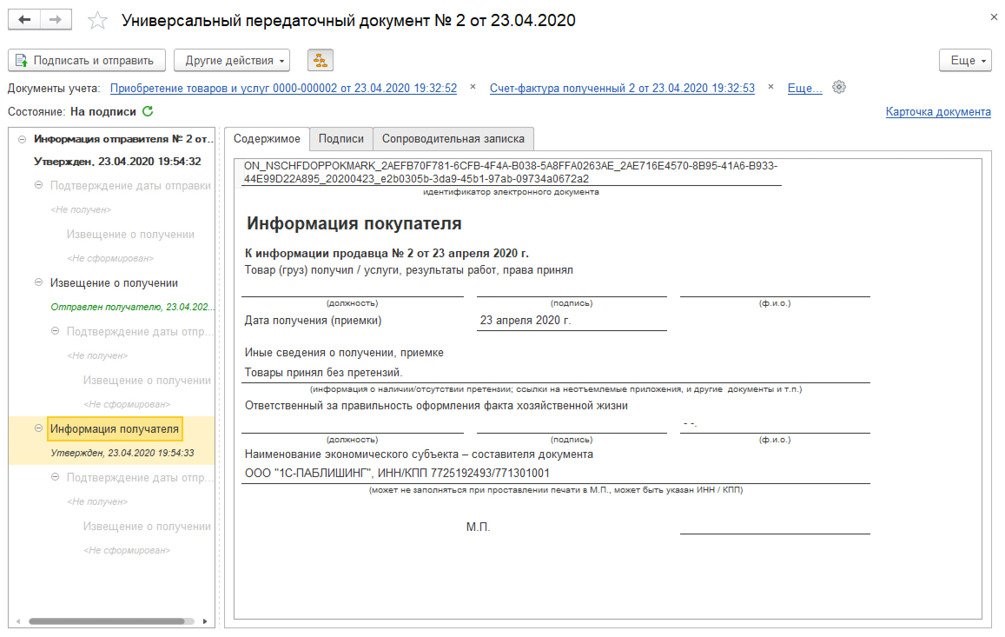
Task: Go forward with the right arrow button
Action: tap(56, 20)
